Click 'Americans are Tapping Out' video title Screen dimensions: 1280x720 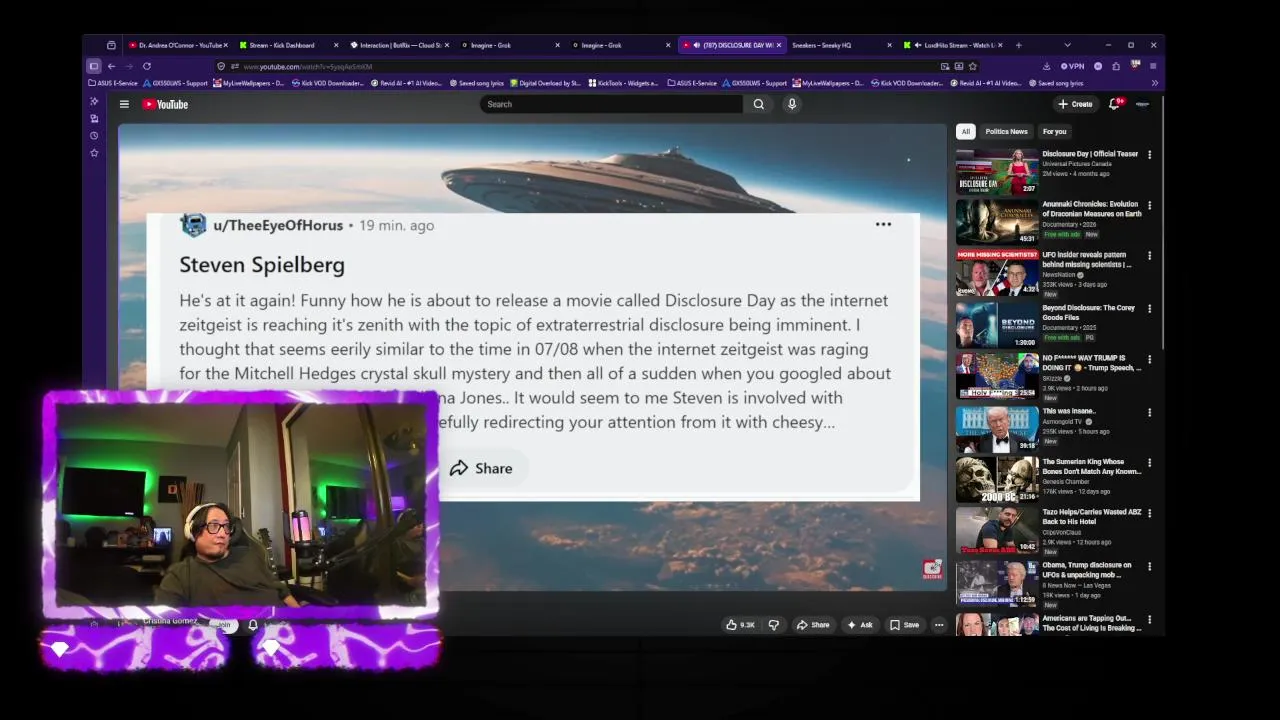pos(1091,623)
